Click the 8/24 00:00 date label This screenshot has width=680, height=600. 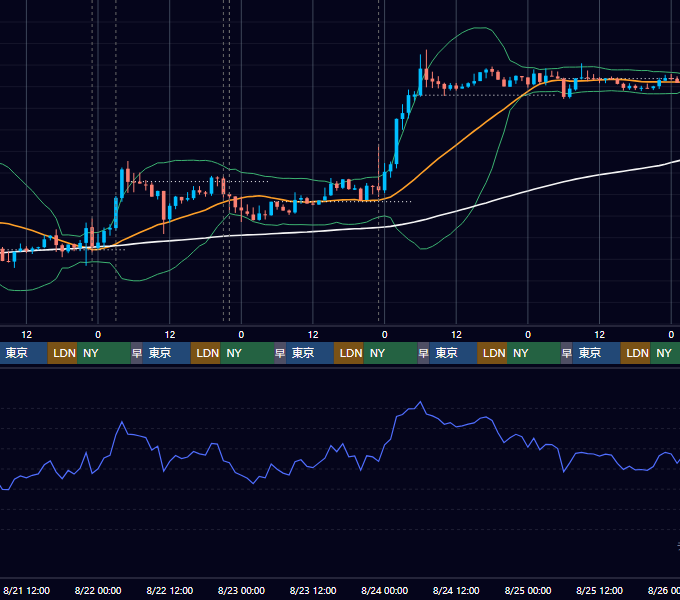click(385, 590)
